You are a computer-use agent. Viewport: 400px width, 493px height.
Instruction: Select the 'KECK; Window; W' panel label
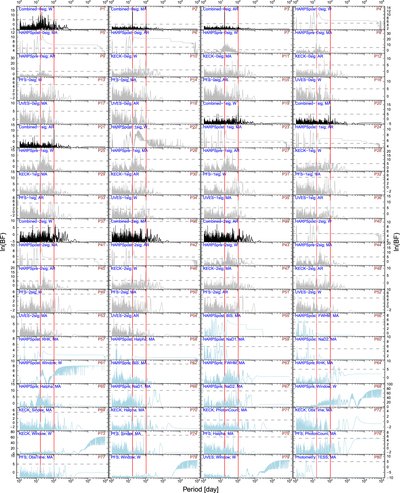tap(35, 434)
